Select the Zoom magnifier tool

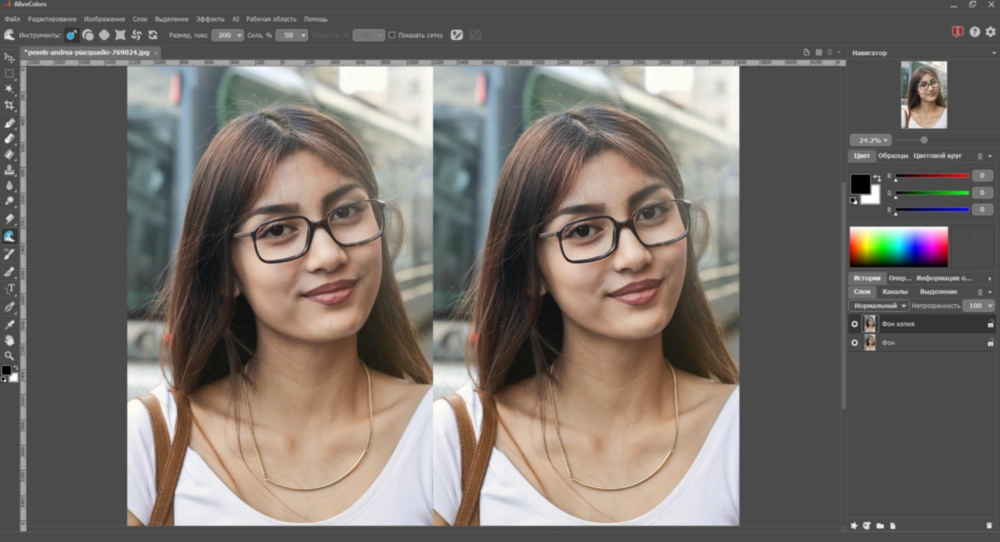click(x=9, y=356)
